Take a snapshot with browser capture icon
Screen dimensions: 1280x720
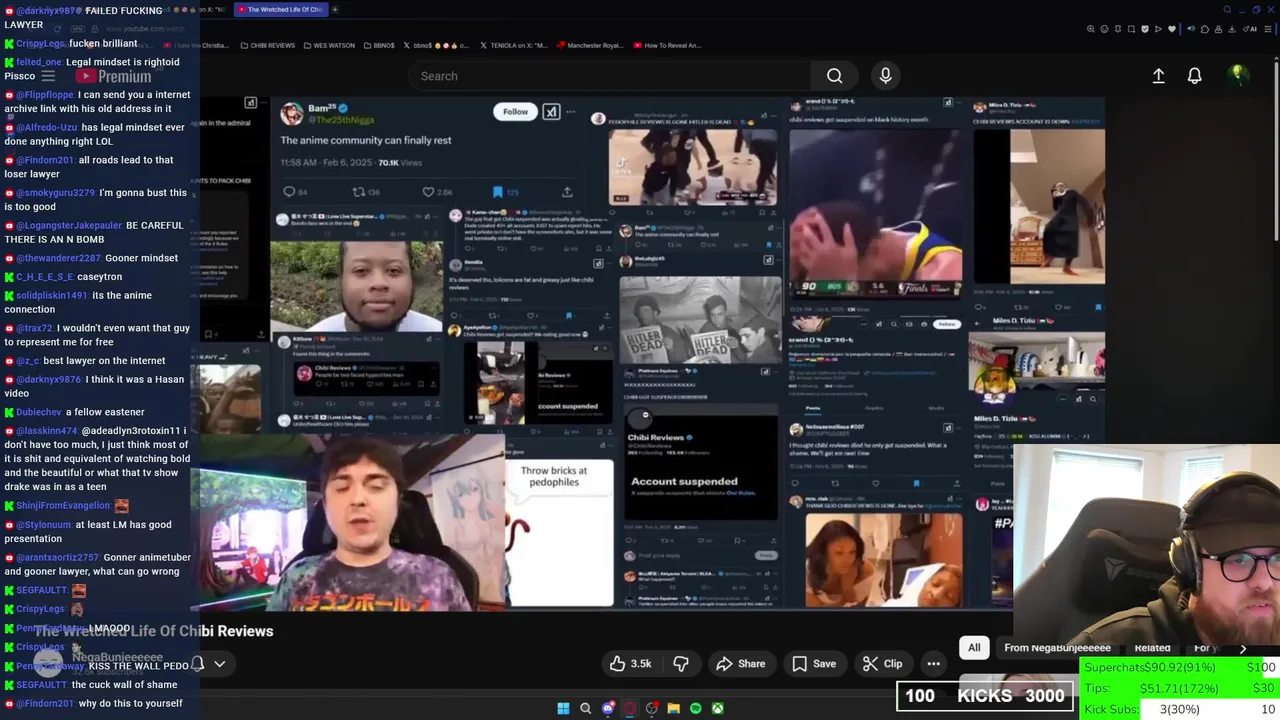[x=1131, y=29]
